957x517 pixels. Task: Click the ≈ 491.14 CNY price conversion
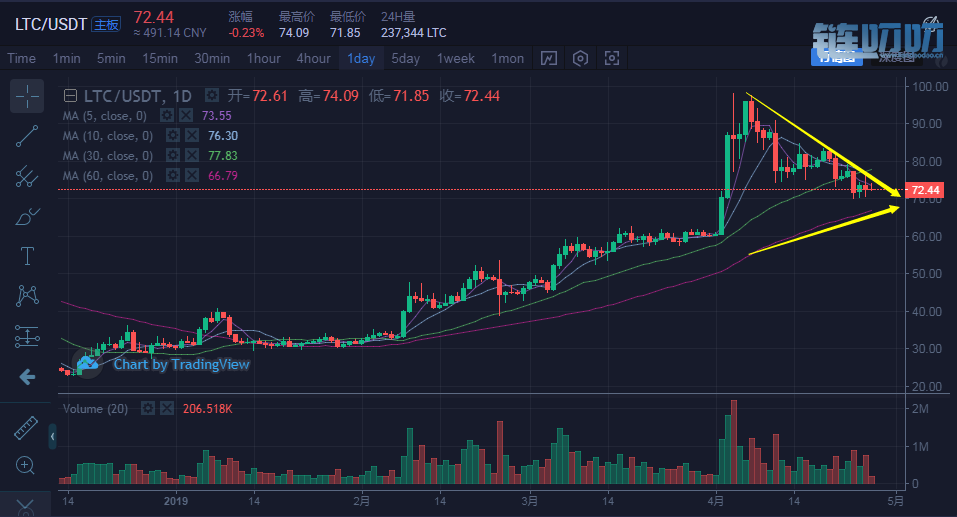(170, 33)
